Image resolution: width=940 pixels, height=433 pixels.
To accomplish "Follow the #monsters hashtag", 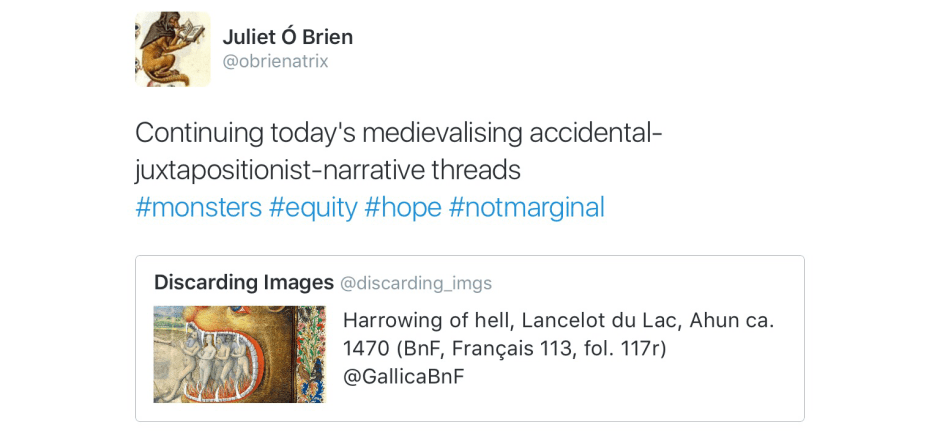I will click(x=198, y=207).
